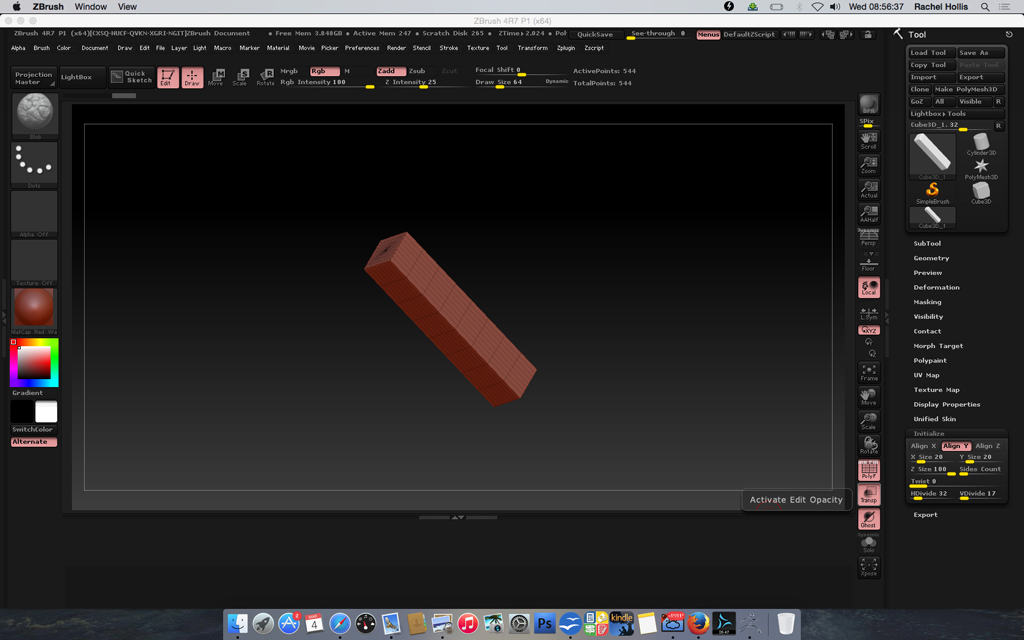Open Quick Sketch
Viewport: 1024px width, 640px height.
pos(132,77)
